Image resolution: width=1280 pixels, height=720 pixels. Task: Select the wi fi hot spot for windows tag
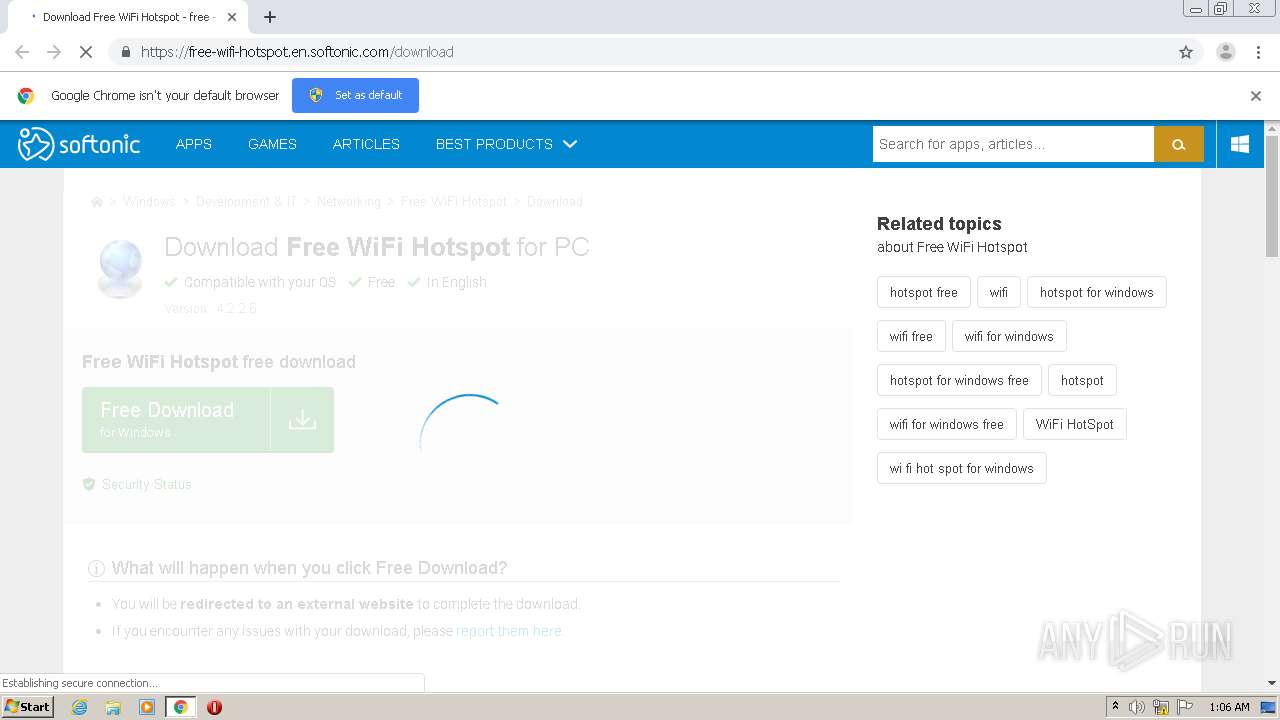tap(962, 468)
